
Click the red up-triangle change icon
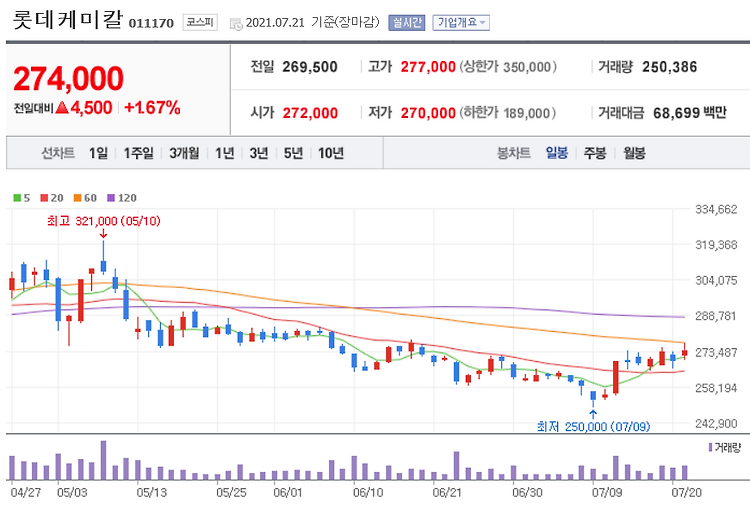point(62,108)
